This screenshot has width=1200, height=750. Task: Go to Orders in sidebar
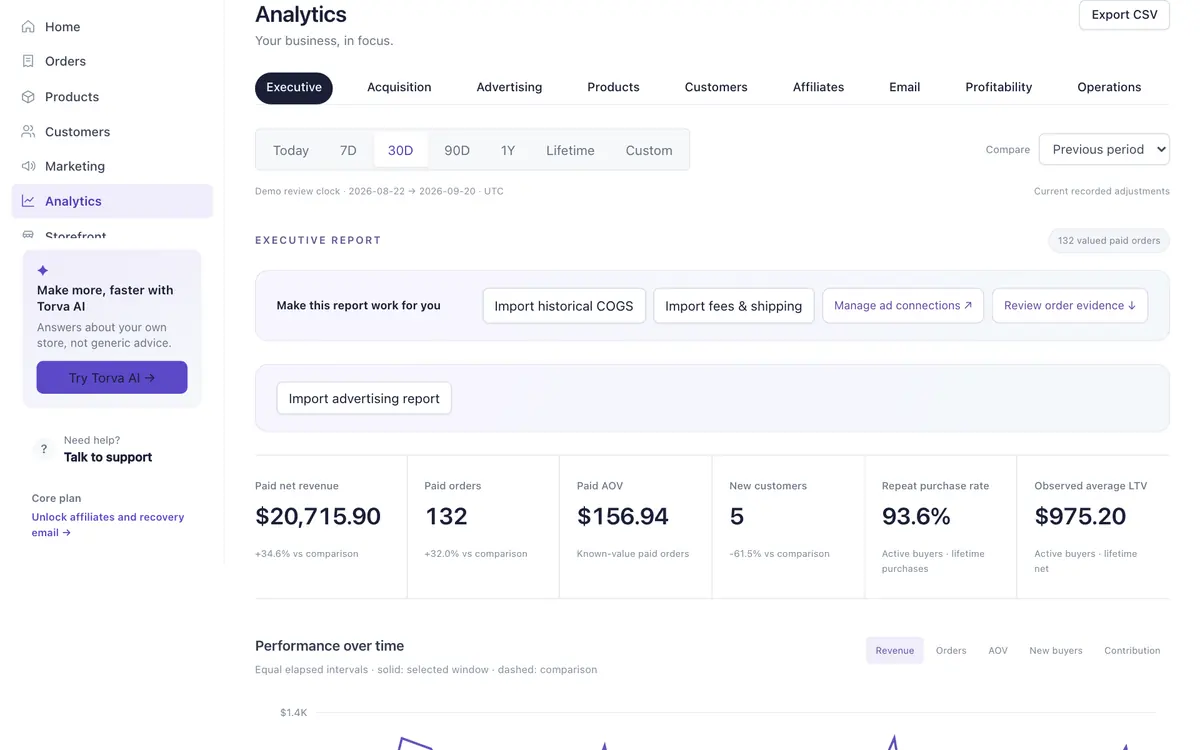point(112,61)
